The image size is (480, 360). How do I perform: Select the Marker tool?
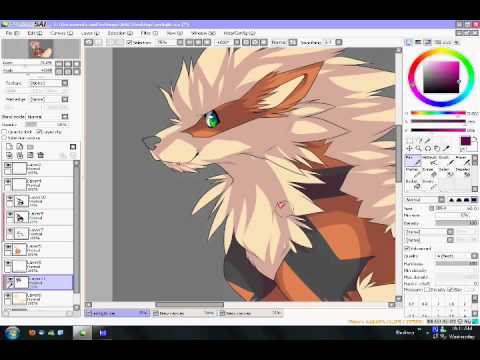413,173
